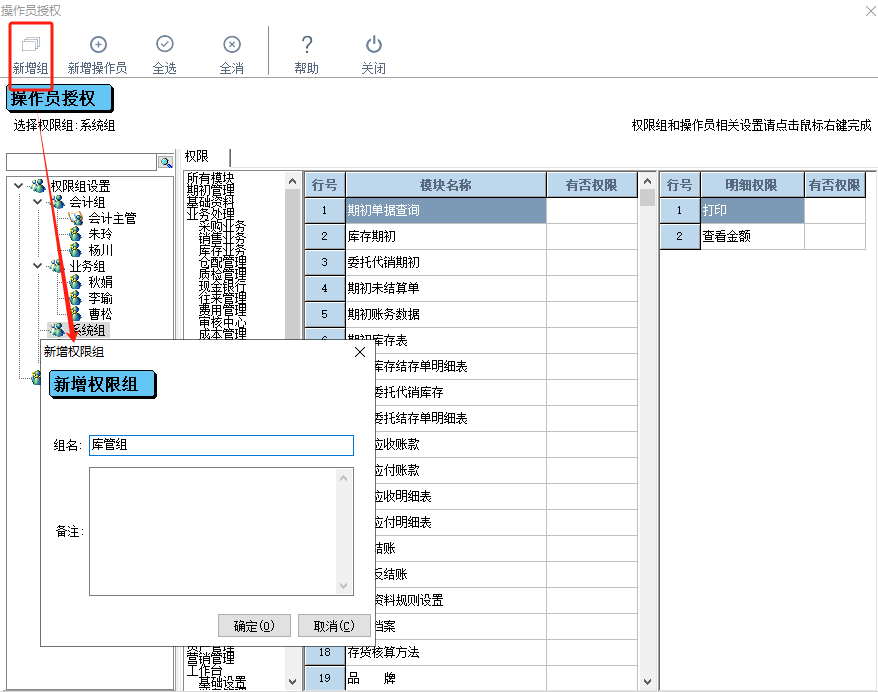Image resolution: width=878 pixels, height=692 pixels.
Task: Click the 全选 toolbar icon
Action: tap(165, 44)
